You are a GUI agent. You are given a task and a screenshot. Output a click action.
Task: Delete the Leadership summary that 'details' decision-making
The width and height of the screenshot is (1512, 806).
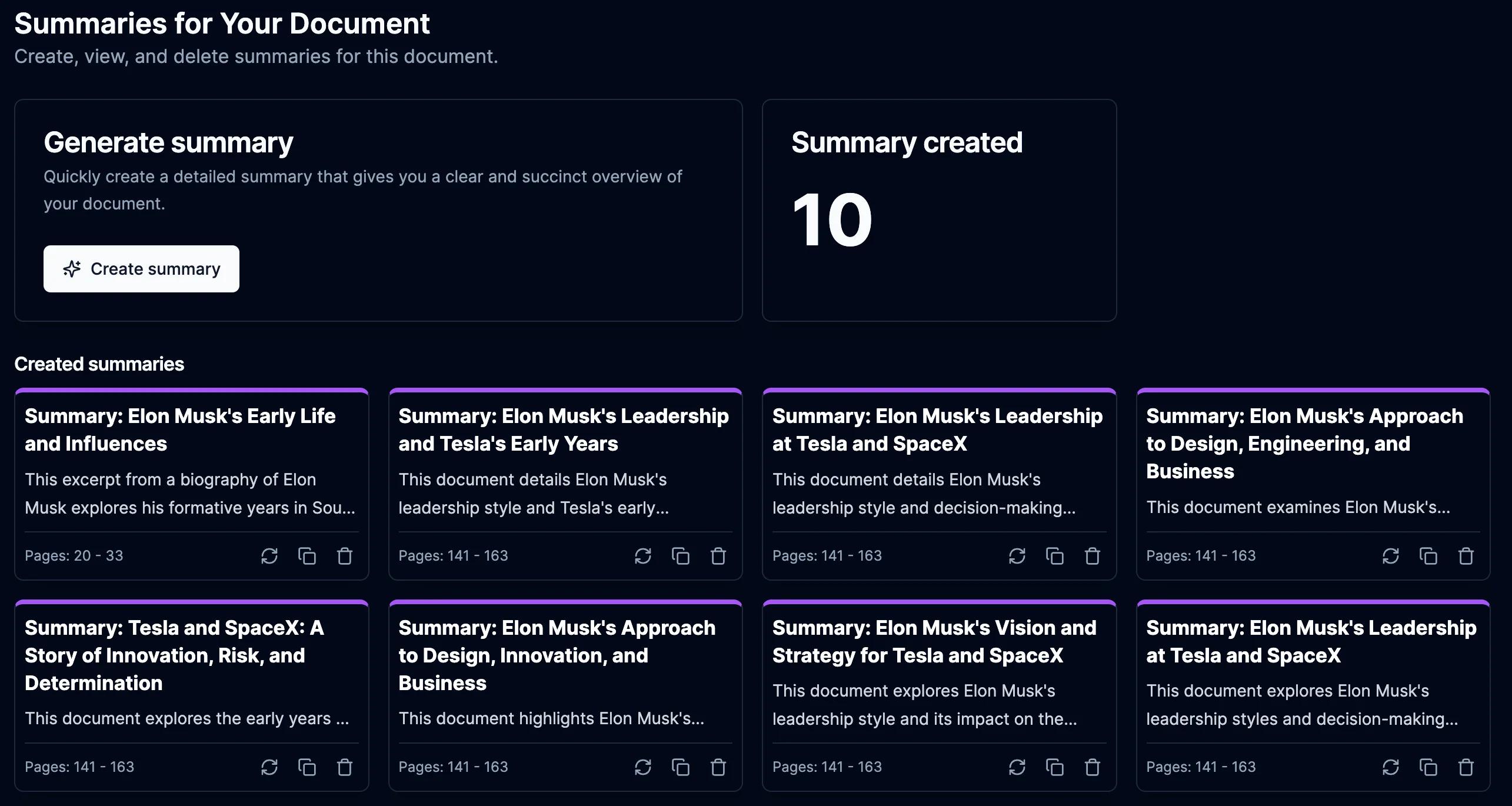[x=1093, y=556]
